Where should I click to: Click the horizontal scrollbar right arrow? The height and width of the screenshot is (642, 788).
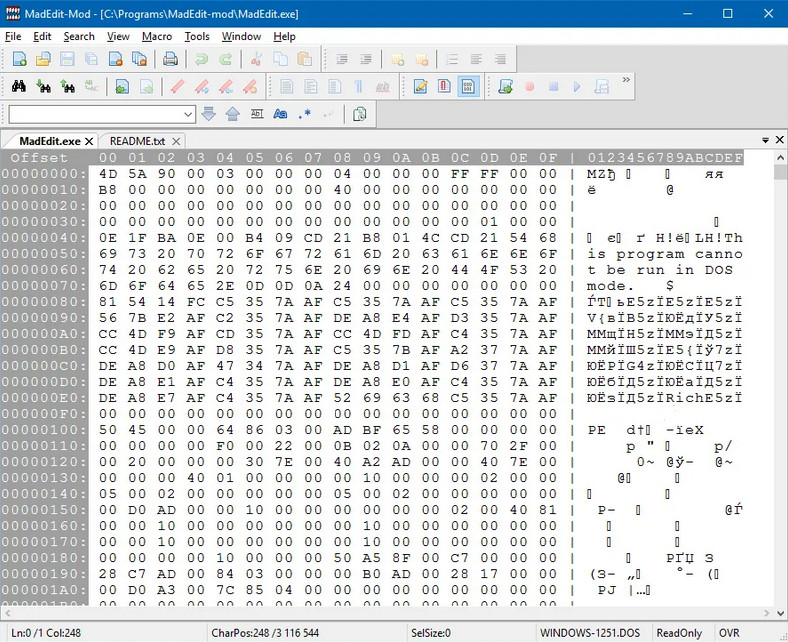766,613
